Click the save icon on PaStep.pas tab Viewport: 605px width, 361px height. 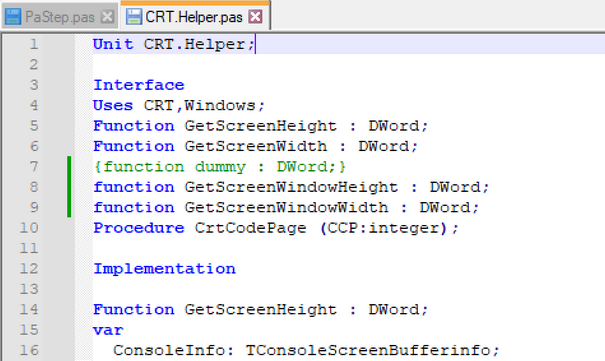[13, 17]
